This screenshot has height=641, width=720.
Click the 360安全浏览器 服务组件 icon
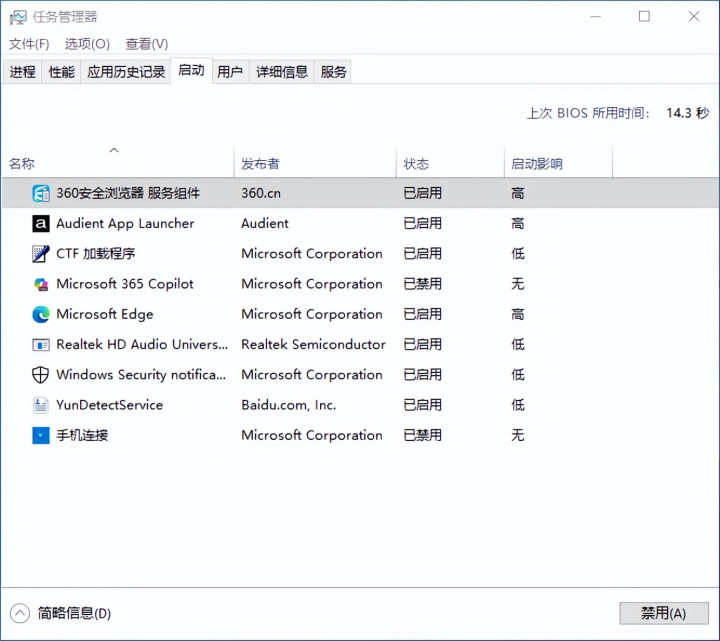(x=41, y=193)
